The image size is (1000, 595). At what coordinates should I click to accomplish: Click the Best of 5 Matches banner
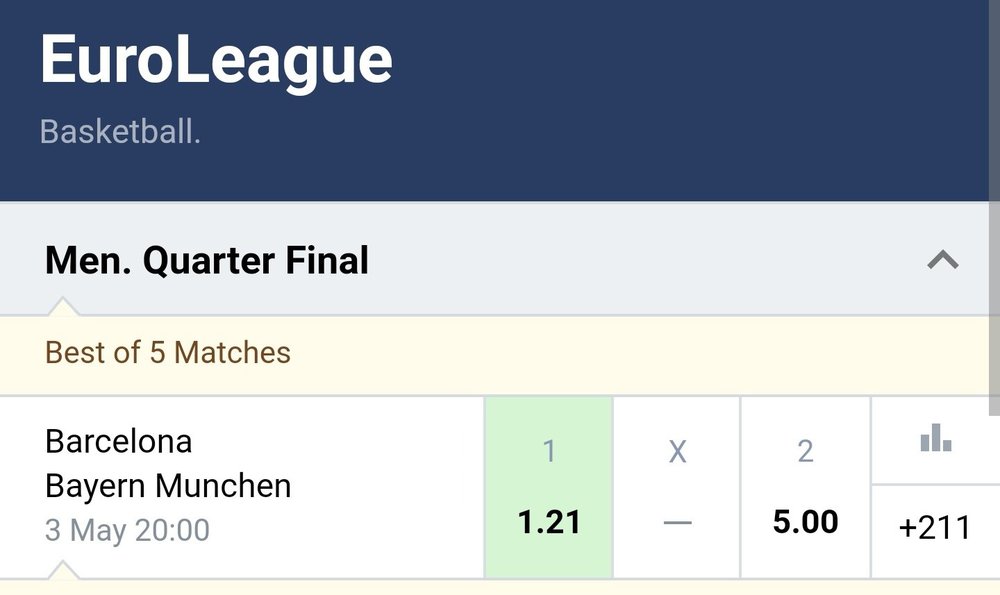[168, 352]
